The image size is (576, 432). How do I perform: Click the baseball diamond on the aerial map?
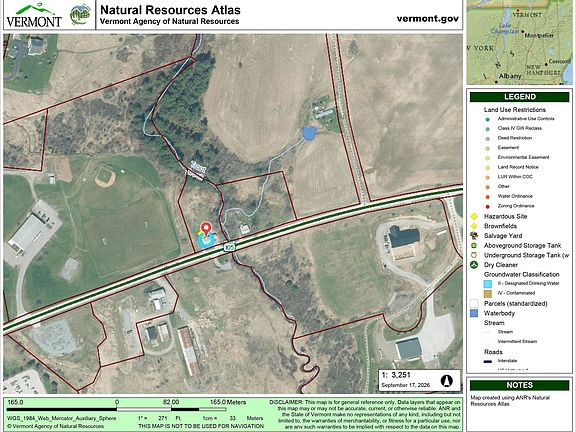[x=105, y=178]
